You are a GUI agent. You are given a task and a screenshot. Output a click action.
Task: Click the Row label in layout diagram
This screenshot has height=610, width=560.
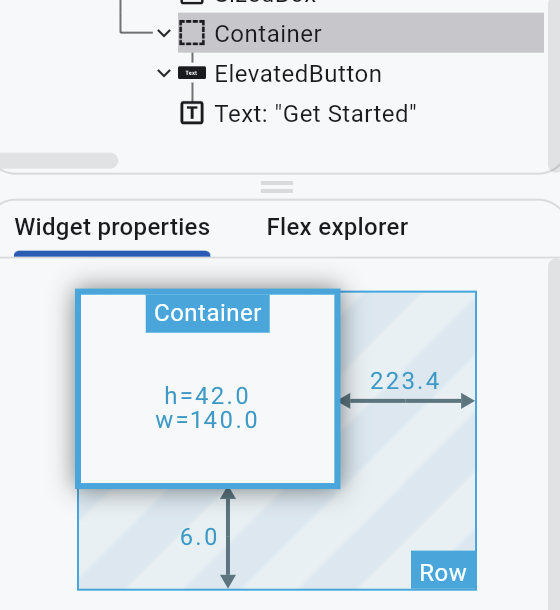tap(443, 573)
